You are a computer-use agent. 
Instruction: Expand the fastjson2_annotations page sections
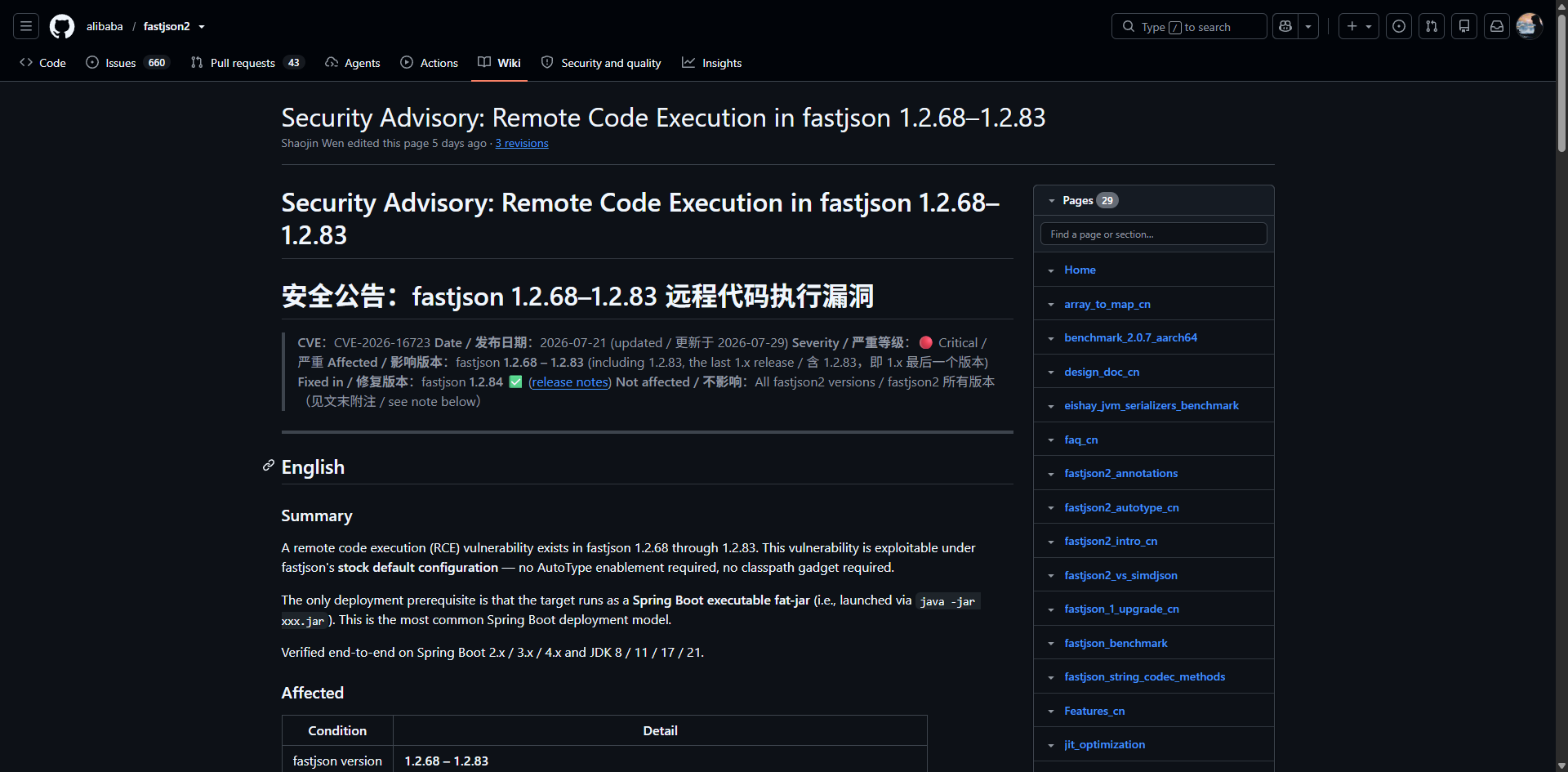(1051, 474)
